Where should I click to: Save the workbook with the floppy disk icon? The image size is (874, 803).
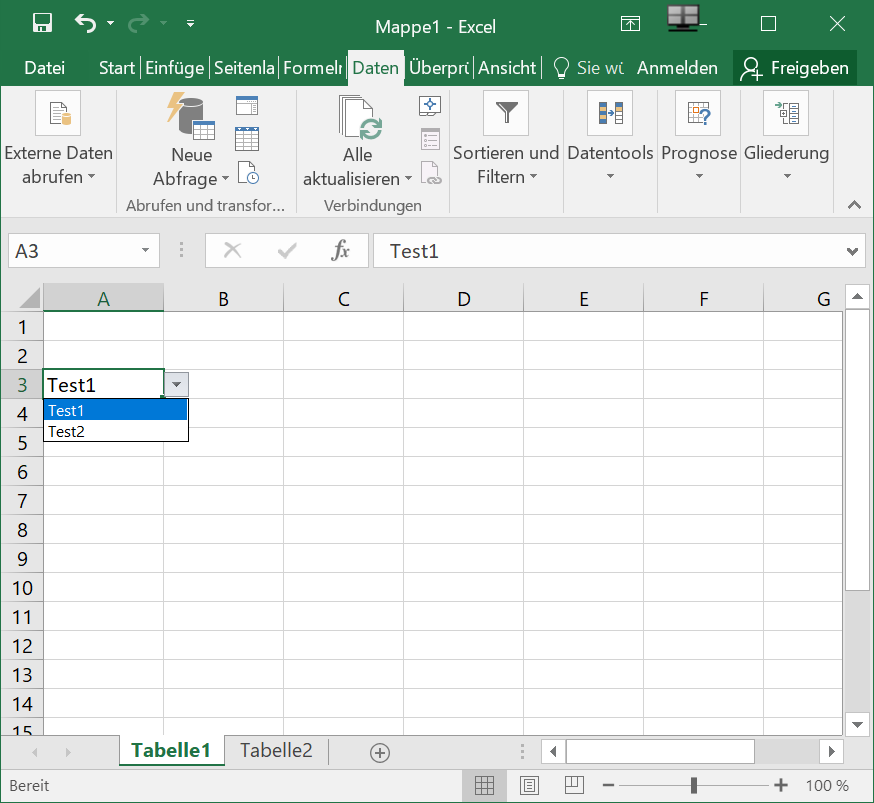pos(42,23)
